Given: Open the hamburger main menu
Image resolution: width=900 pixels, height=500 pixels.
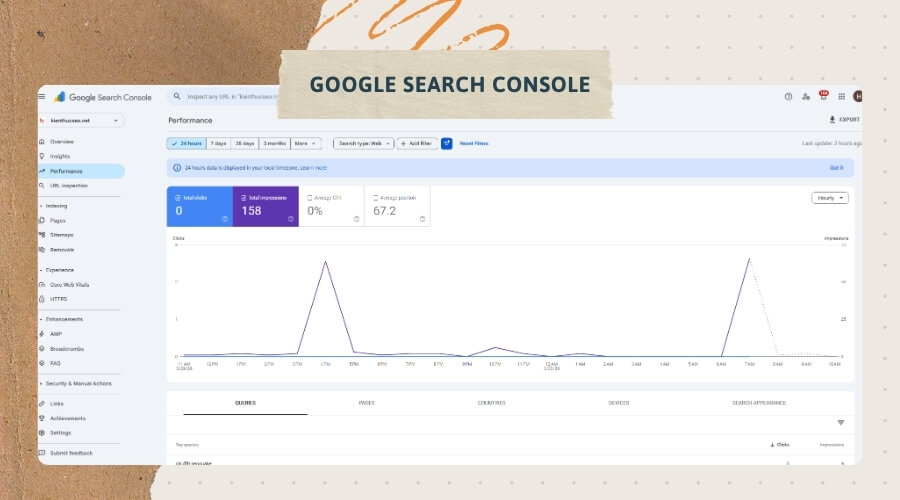Looking at the screenshot, I should click(42, 96).
